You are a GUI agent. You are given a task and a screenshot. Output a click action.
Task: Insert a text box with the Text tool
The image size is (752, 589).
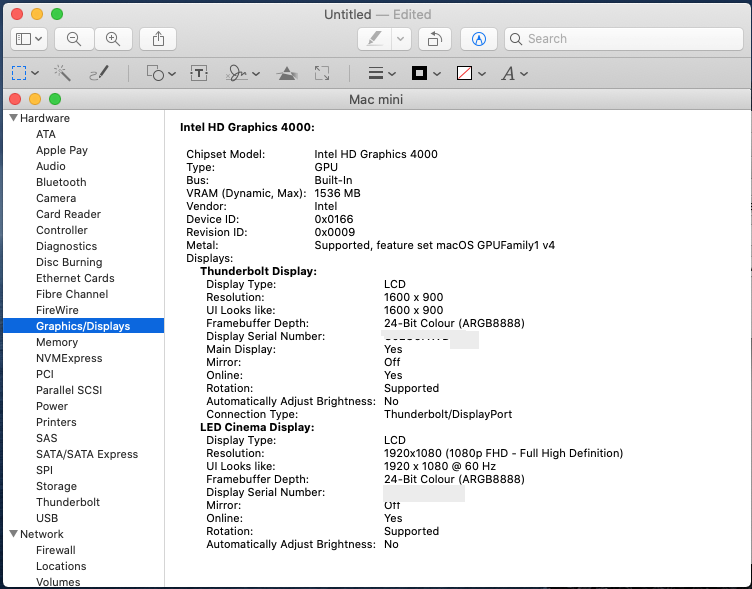tap(199, 73)
